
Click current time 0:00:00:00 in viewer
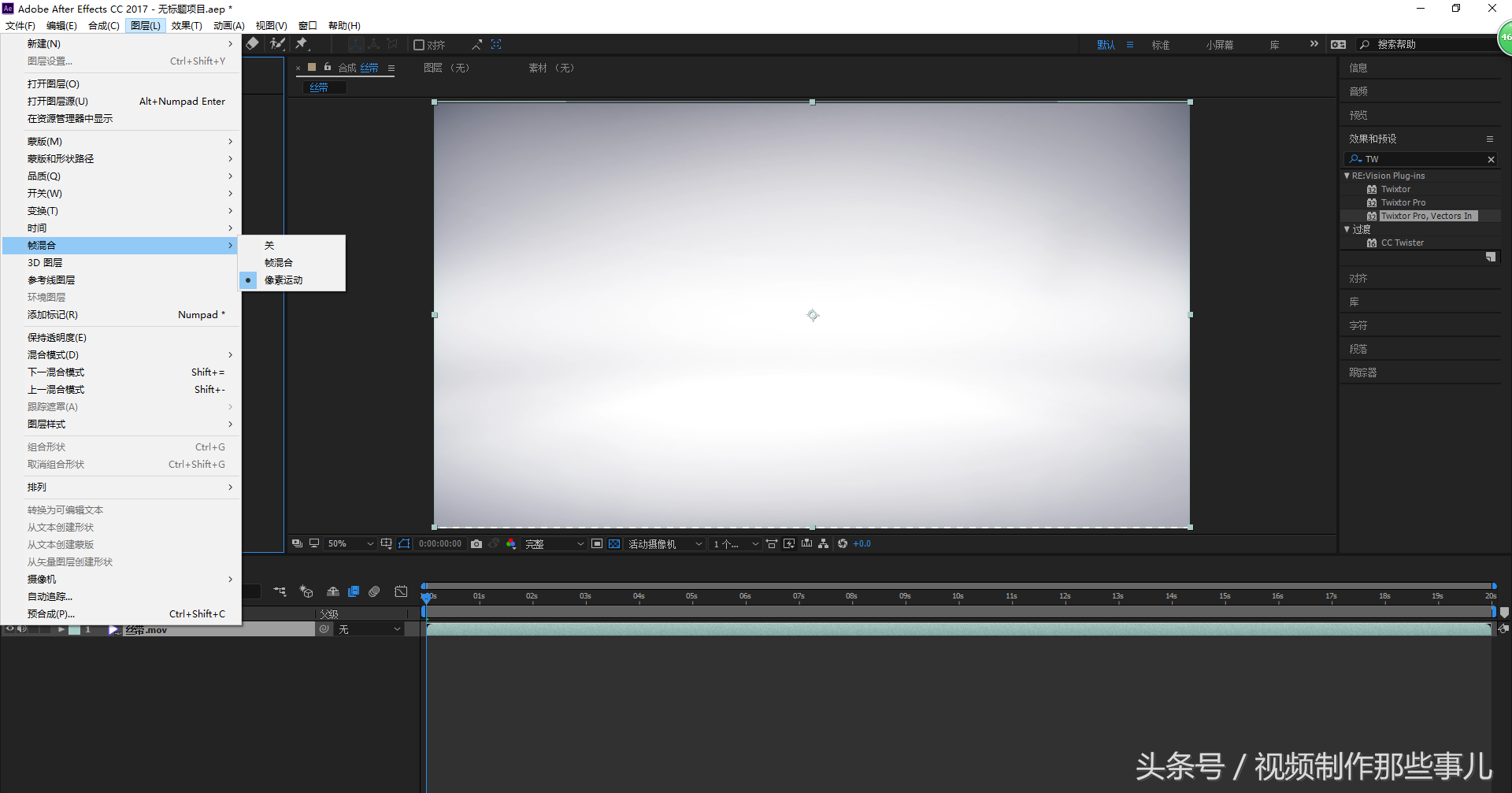(x=440, y=543)
